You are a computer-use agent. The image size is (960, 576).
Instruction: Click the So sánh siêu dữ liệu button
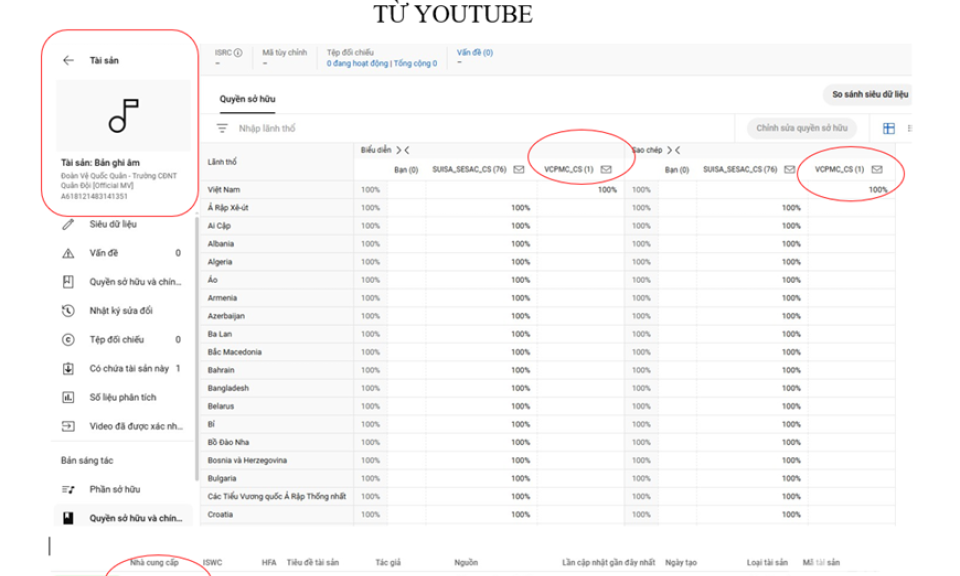pyautogui.click(x=869, y=94)
